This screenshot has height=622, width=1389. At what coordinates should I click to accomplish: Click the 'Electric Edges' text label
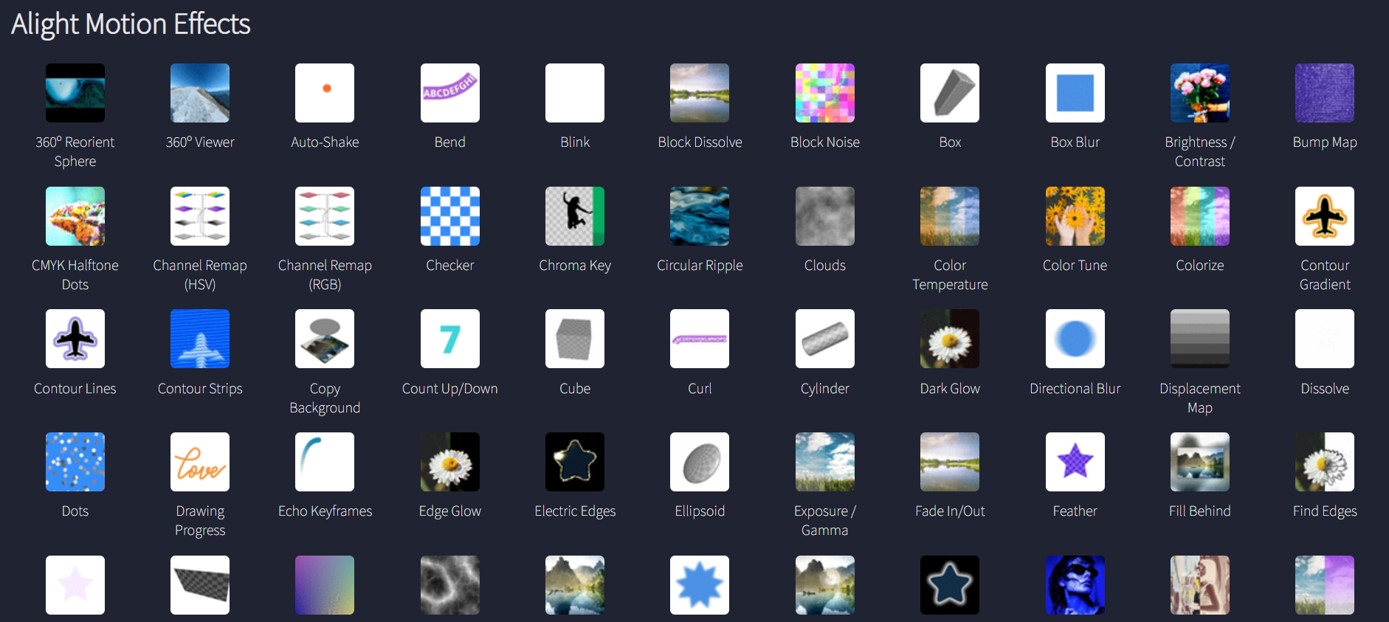[575, 511]
